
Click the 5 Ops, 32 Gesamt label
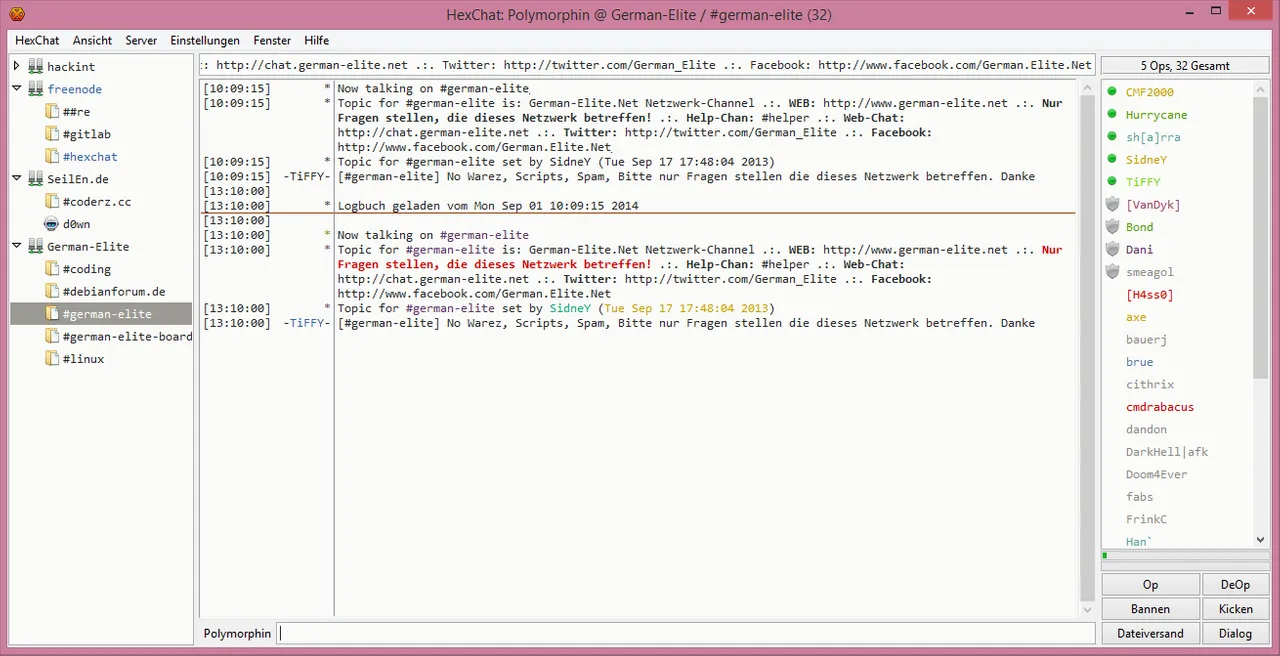pyautogui.click(x=1185, y=66)
